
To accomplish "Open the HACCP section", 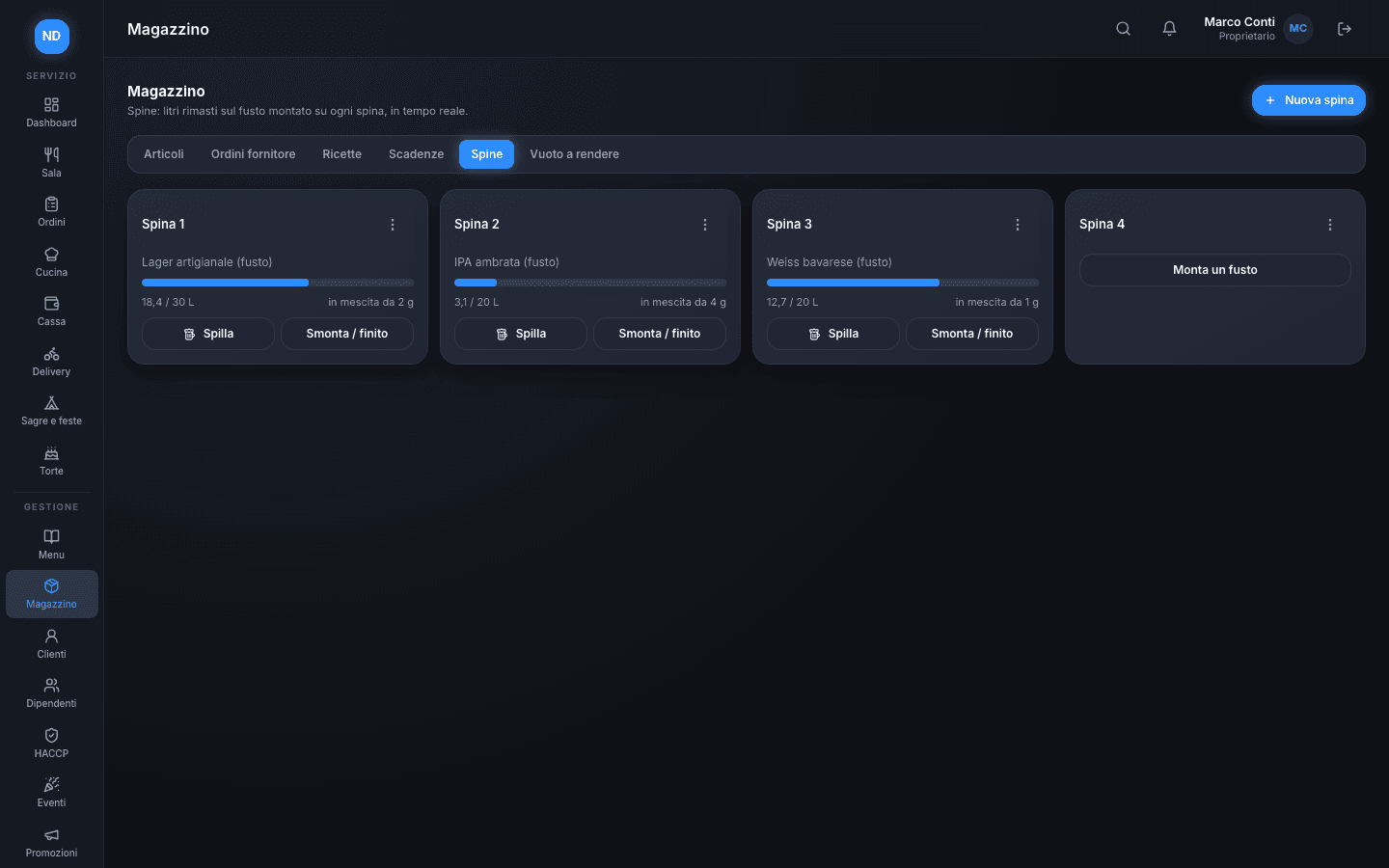I will point(52,743).
